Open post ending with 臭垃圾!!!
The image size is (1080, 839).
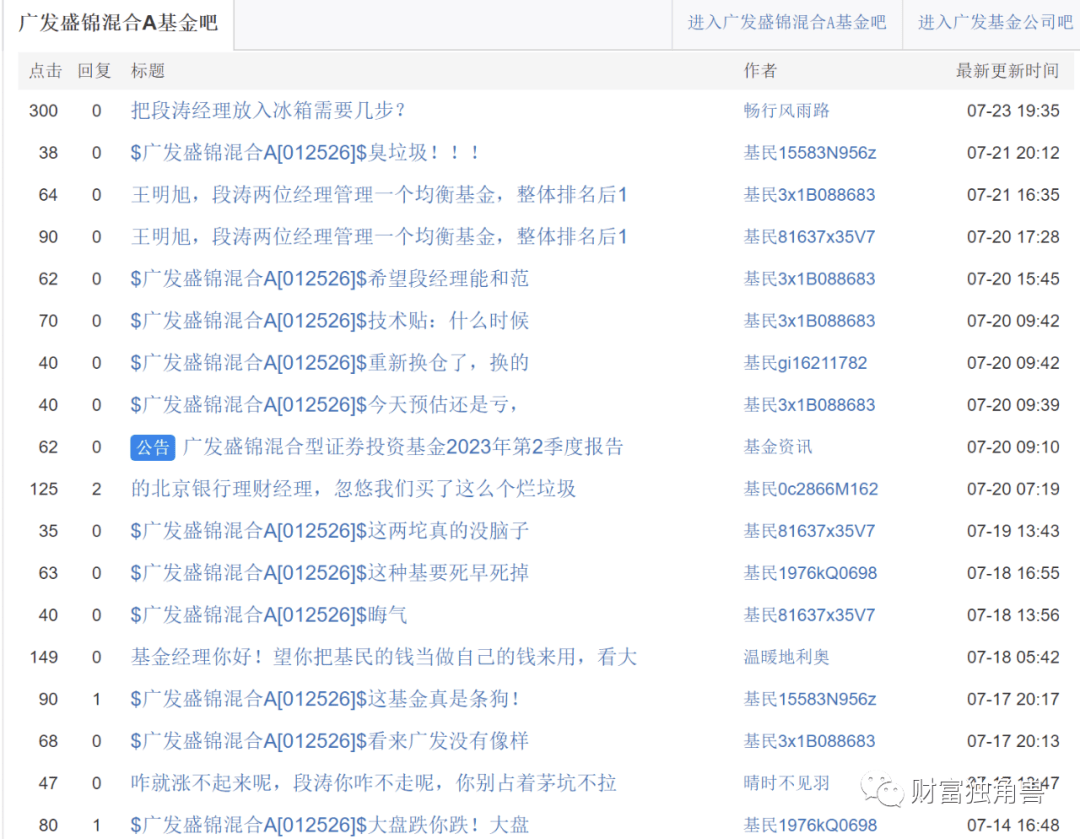305,152
